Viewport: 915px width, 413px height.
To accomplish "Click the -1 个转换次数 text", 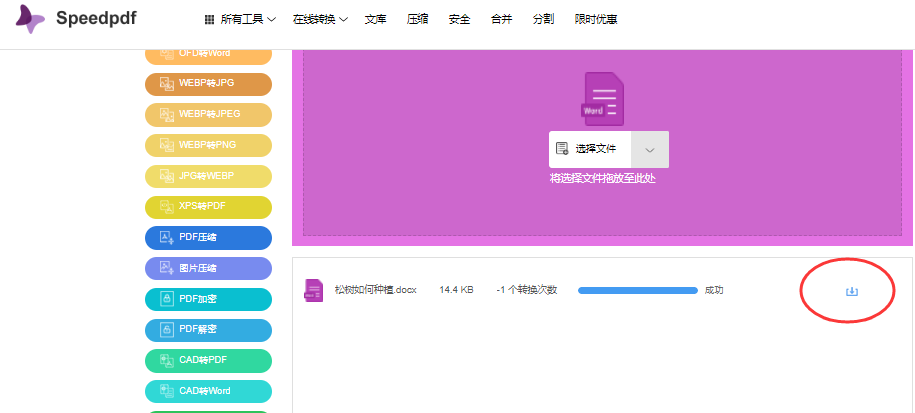I will point(527,290).
